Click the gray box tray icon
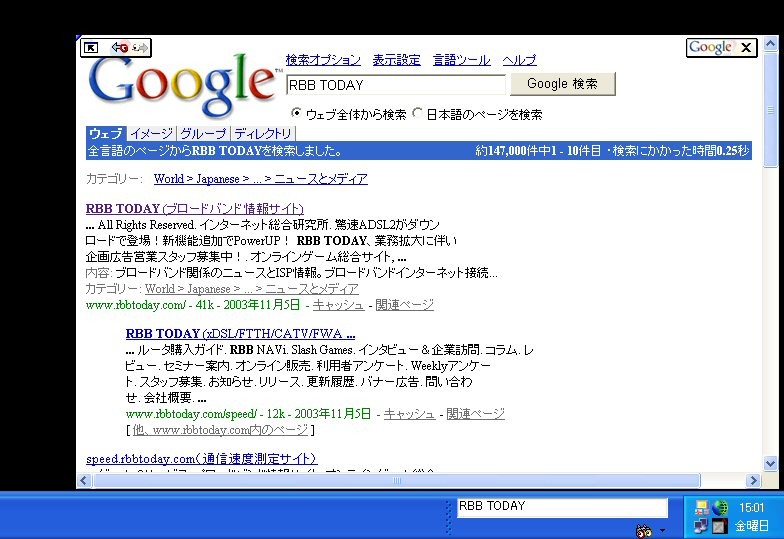Viewport: 784px width, 539px height. point(720,526)
